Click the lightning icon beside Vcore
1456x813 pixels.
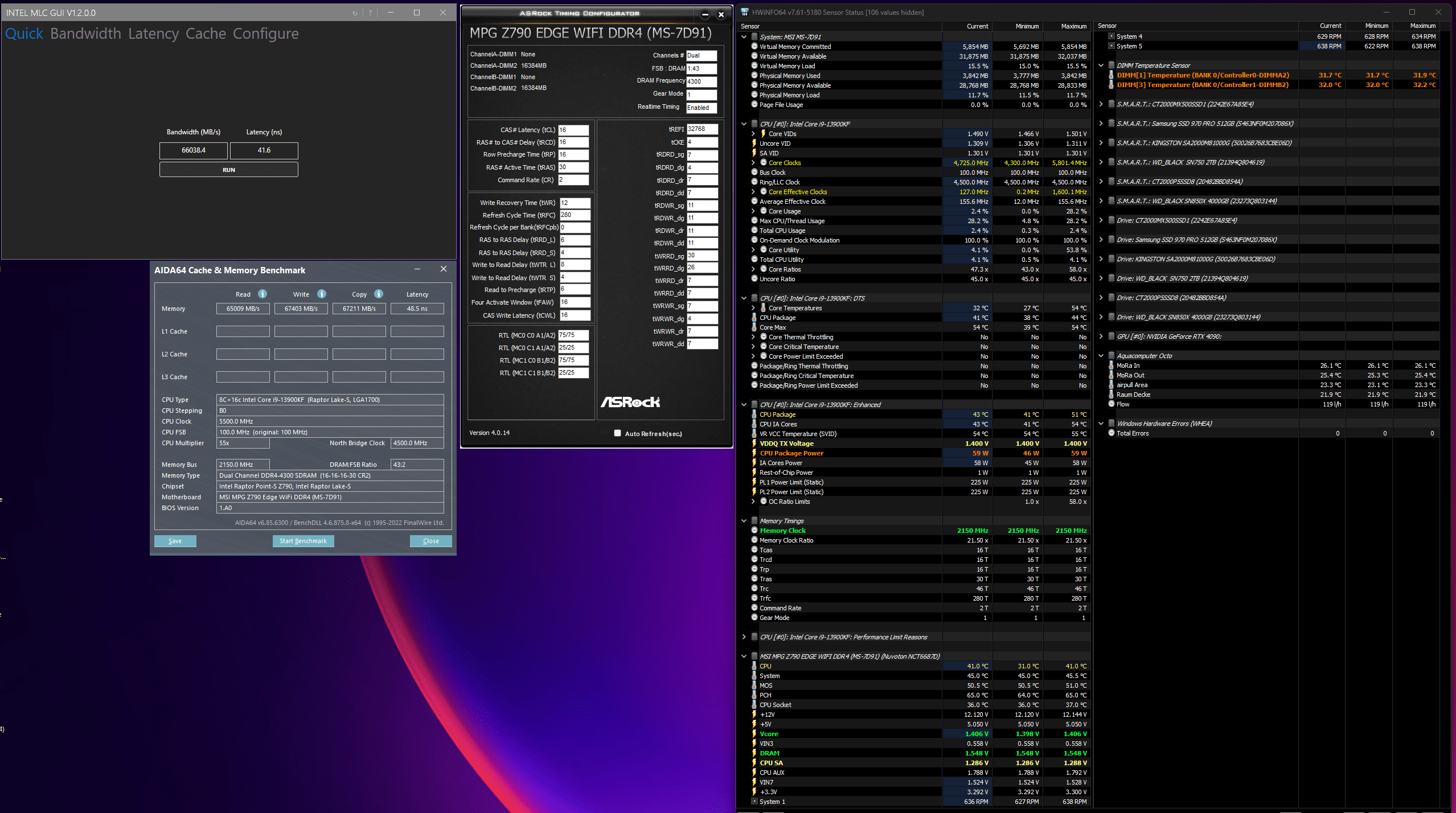pyautogui.click(x=754, y=734)
